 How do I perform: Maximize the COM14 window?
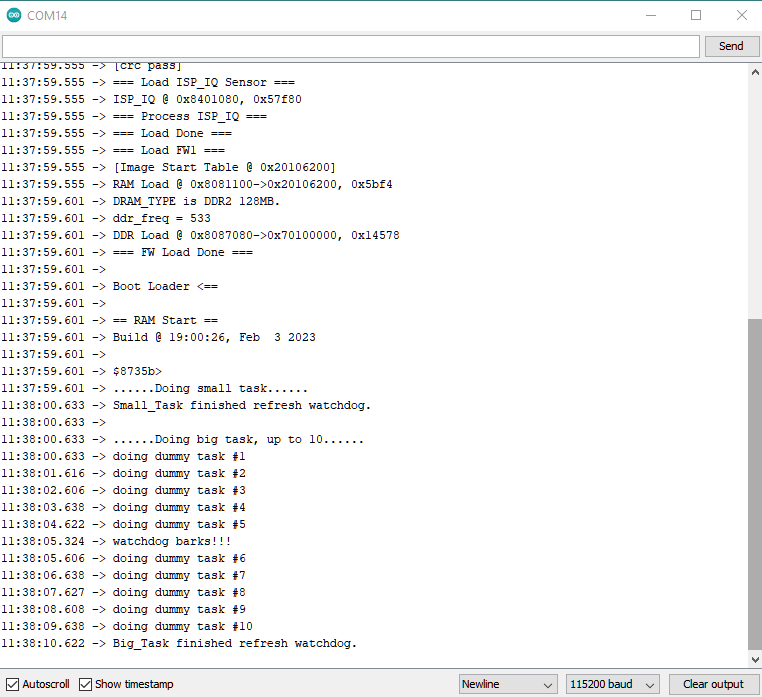(696, 16)
